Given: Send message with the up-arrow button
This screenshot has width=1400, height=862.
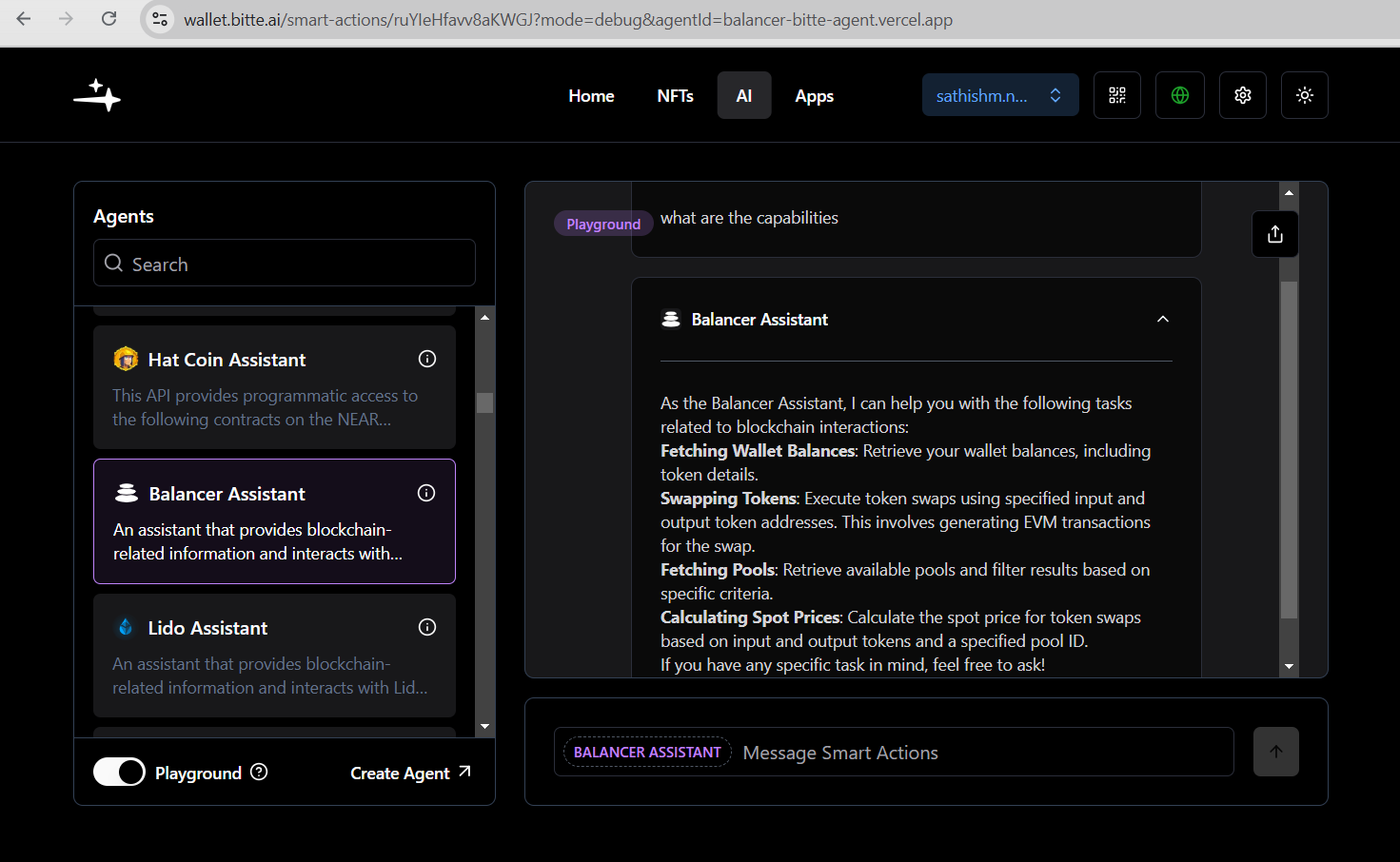Looking at the screenshot, I should [x=1276, y=752].
